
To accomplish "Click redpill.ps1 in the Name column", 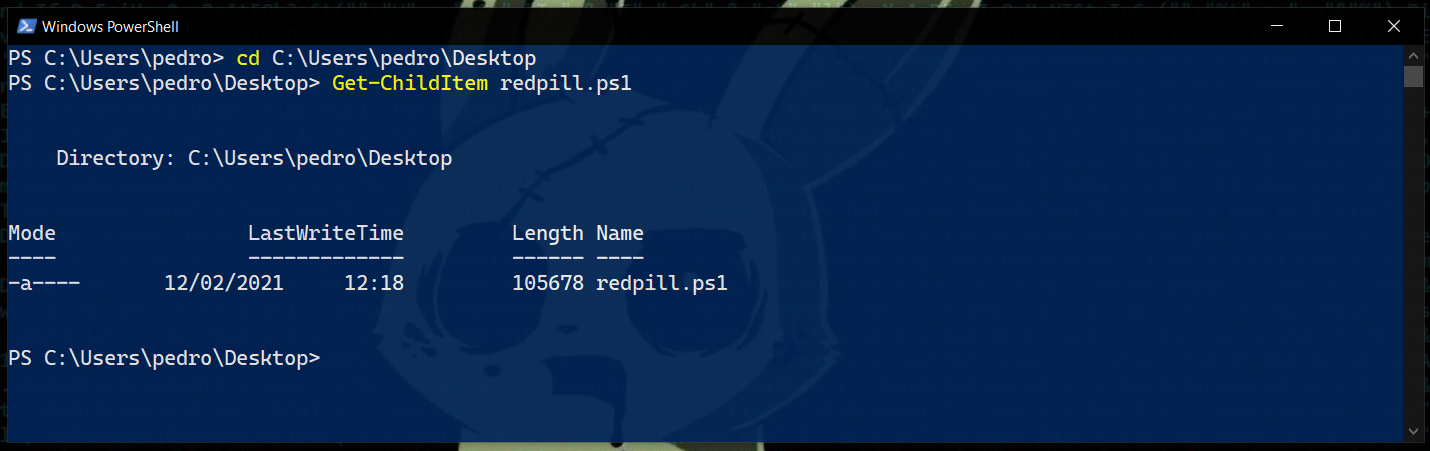I will coord(661,284).
